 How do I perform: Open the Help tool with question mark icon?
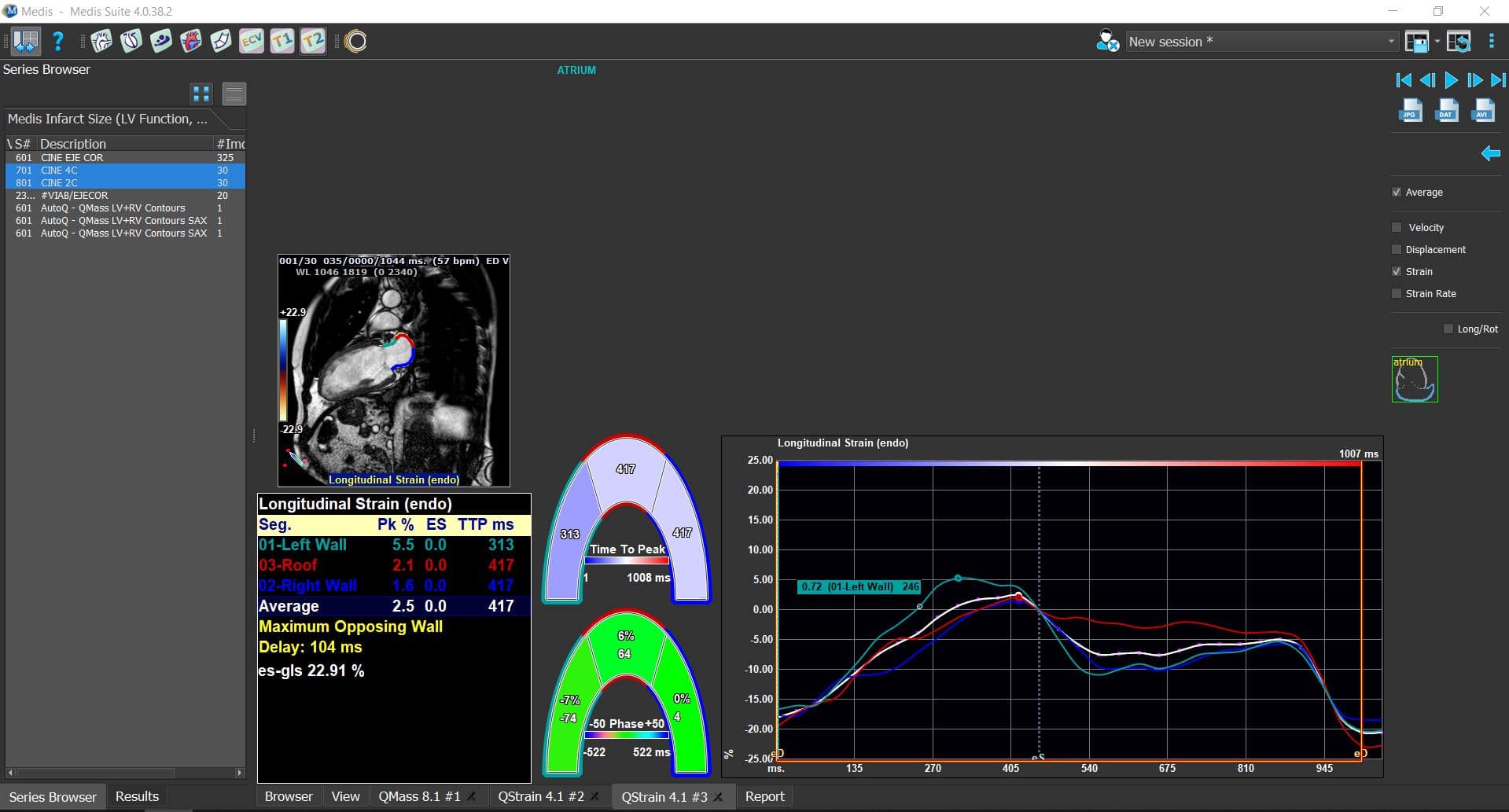58,42
